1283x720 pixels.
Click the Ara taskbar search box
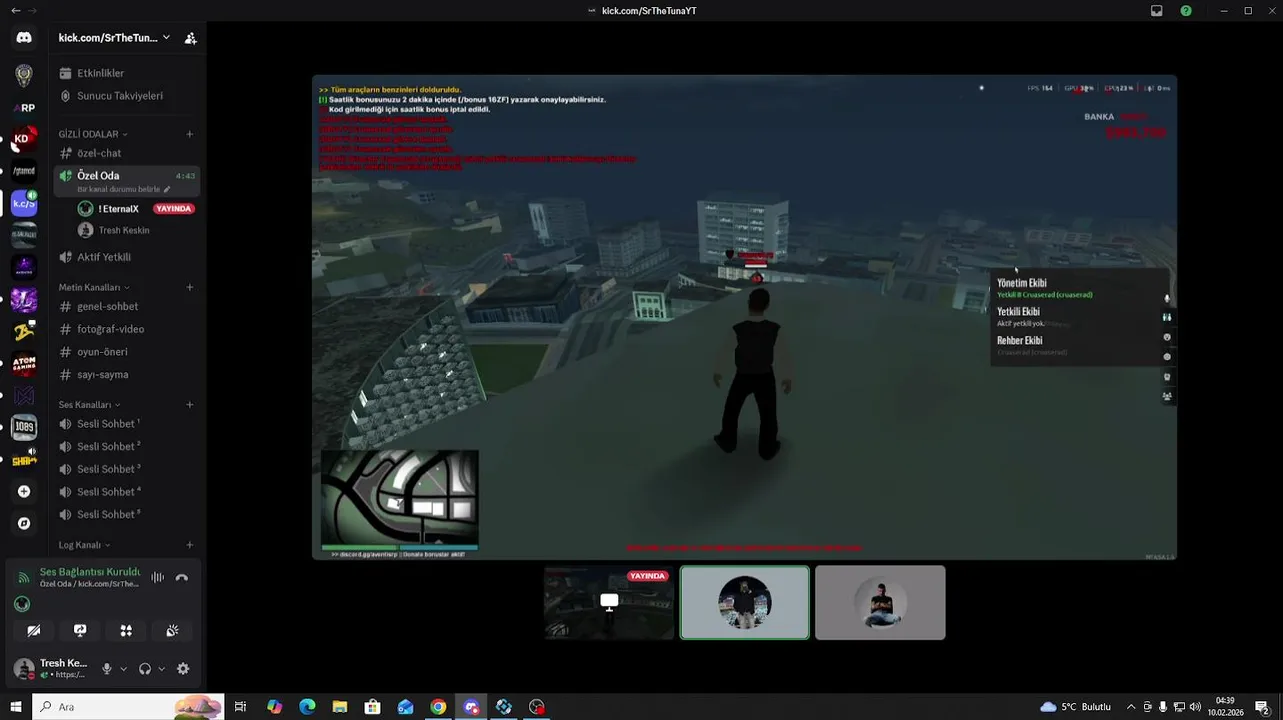point(128,707)
